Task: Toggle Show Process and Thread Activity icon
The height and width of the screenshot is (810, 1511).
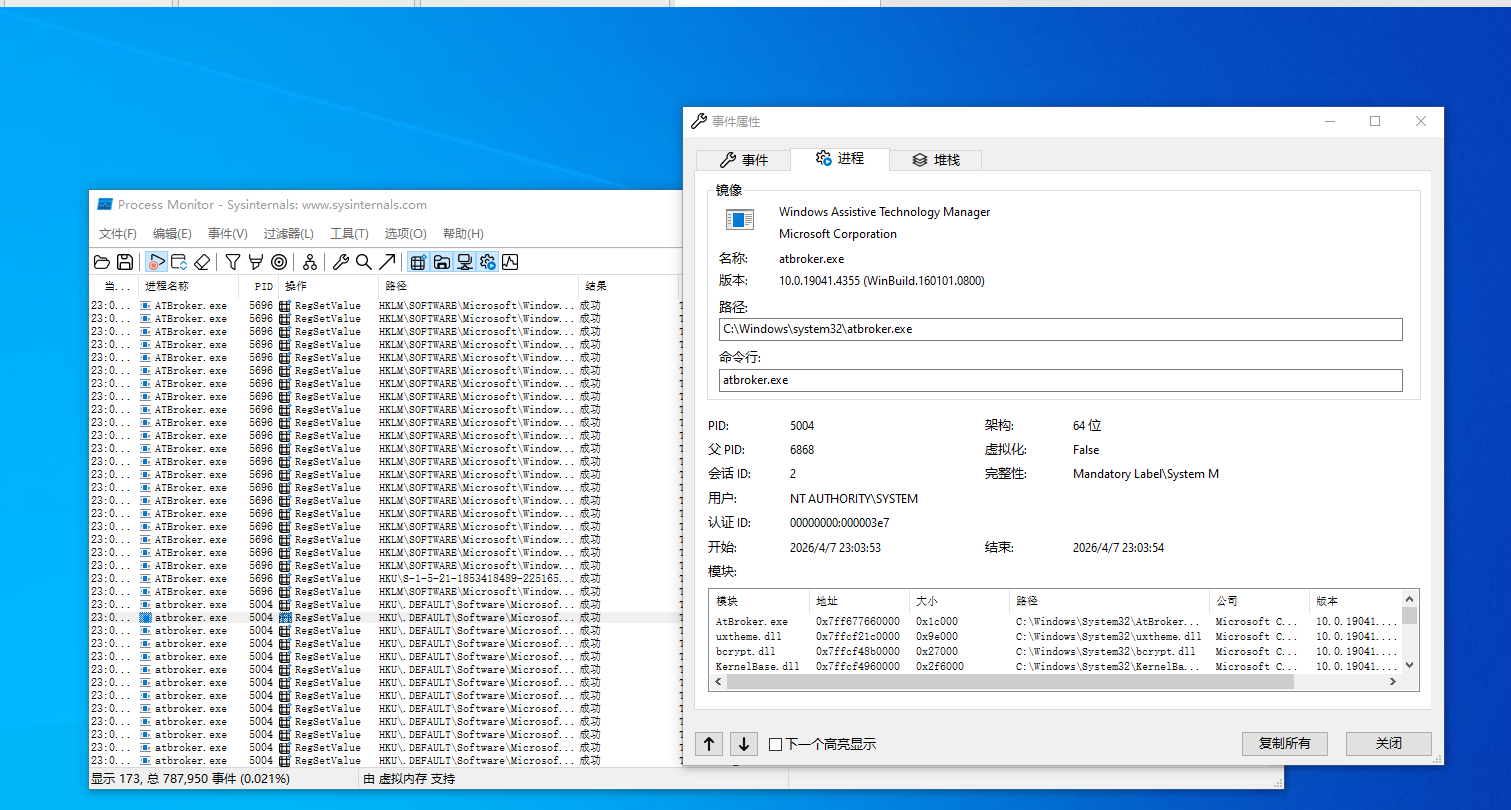Action: (x=487, y=262)
